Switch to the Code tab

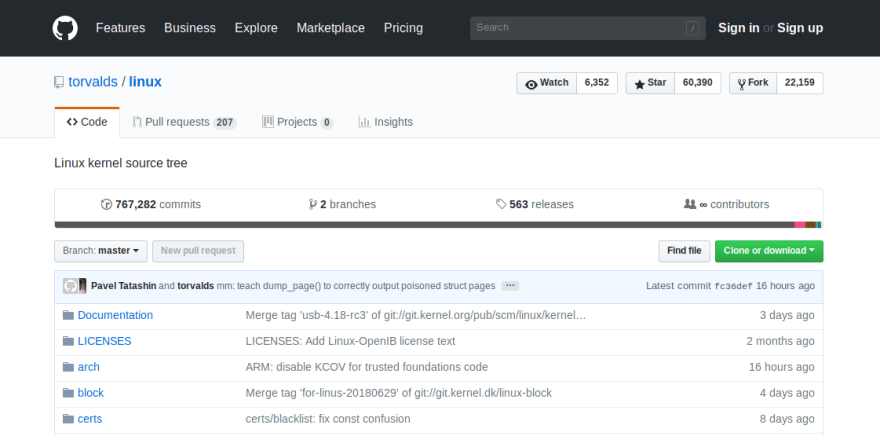[87, 122]
